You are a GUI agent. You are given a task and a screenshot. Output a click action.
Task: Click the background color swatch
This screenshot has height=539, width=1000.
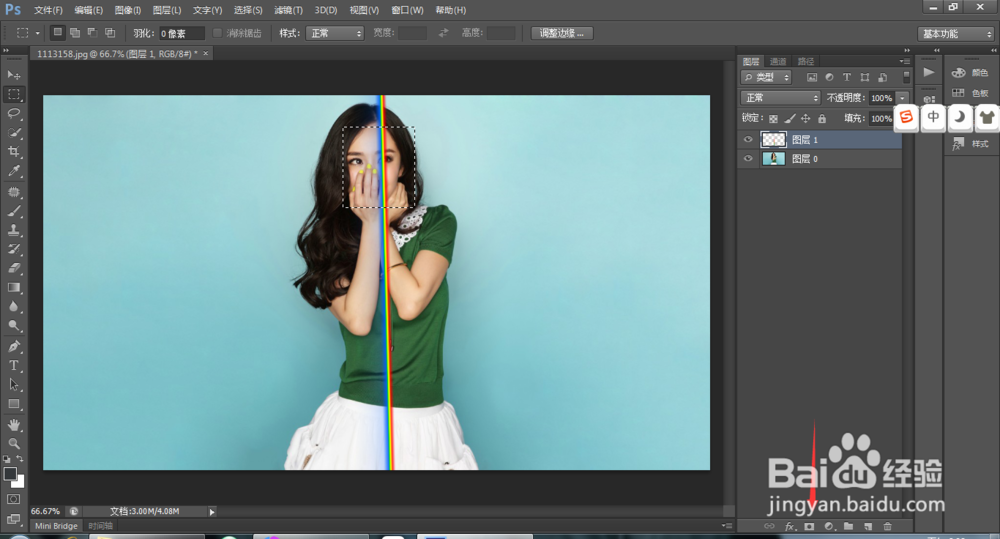(x=20, y=483)
